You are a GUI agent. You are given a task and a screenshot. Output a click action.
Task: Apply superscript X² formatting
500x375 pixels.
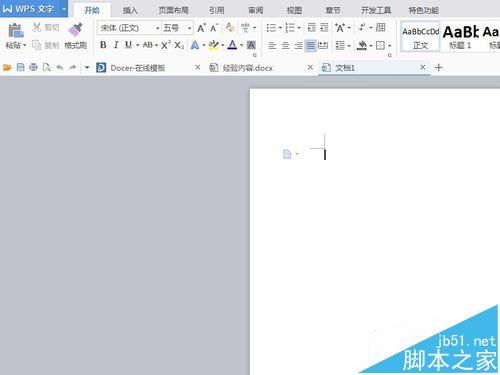166,45
